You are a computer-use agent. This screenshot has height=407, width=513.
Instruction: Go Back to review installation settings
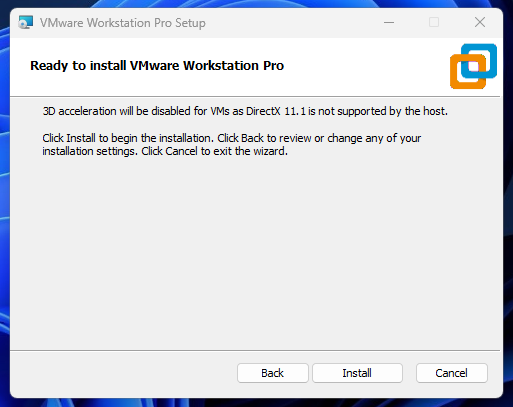pyautogui.click(x=272, y=373)
